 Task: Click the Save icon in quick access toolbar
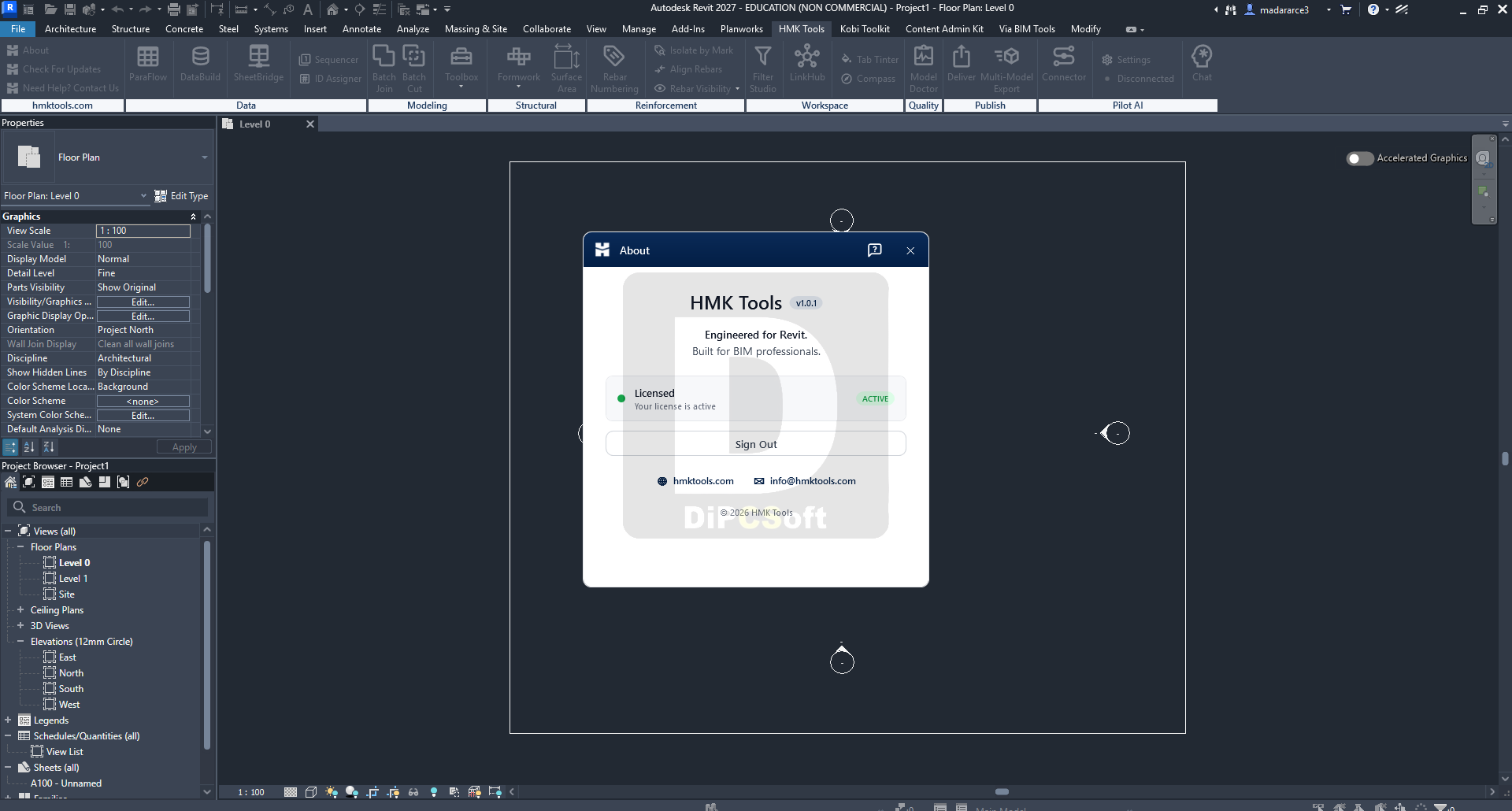coord(70,9)
